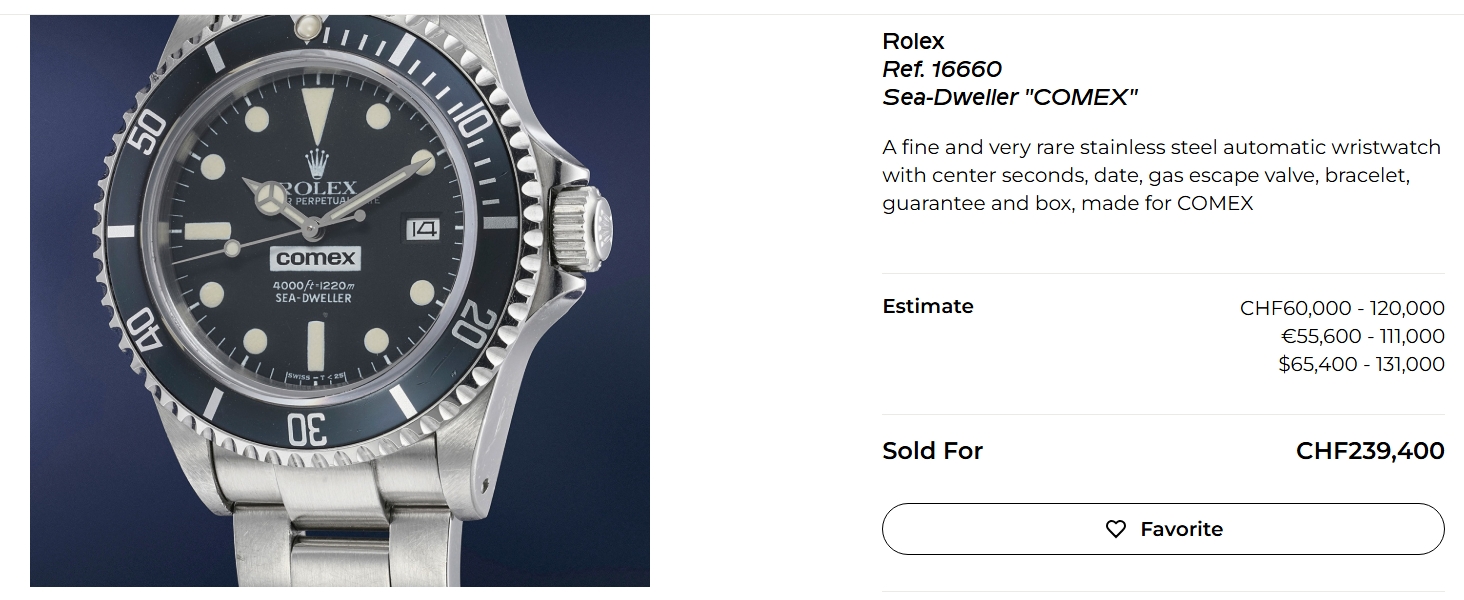Select the "Ref. 16660" reference text
1464x600 pixels.
pyautogui.click(x=941, y=69)
